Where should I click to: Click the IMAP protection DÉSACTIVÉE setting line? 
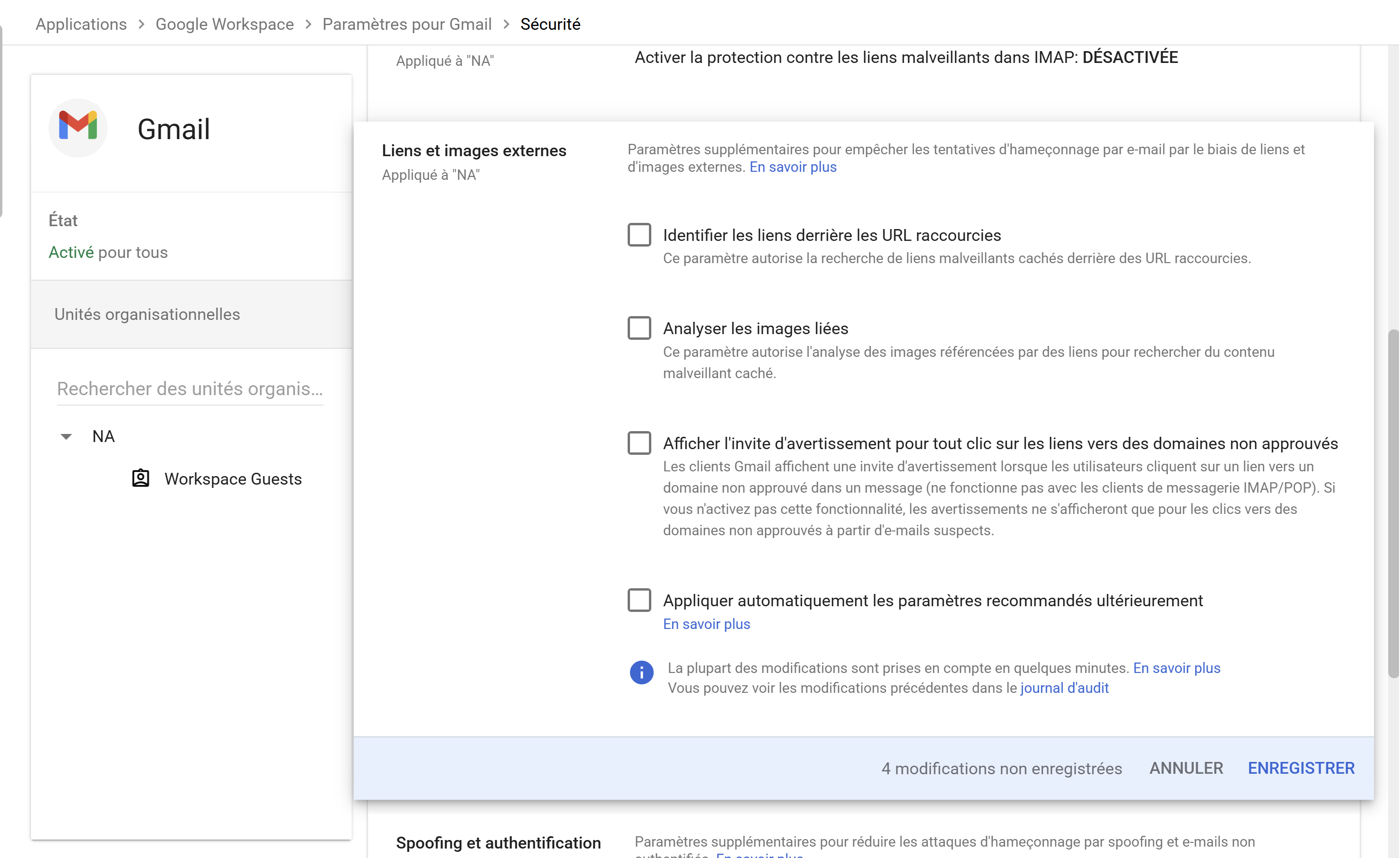pyautogui.click(x=906, y=57)
